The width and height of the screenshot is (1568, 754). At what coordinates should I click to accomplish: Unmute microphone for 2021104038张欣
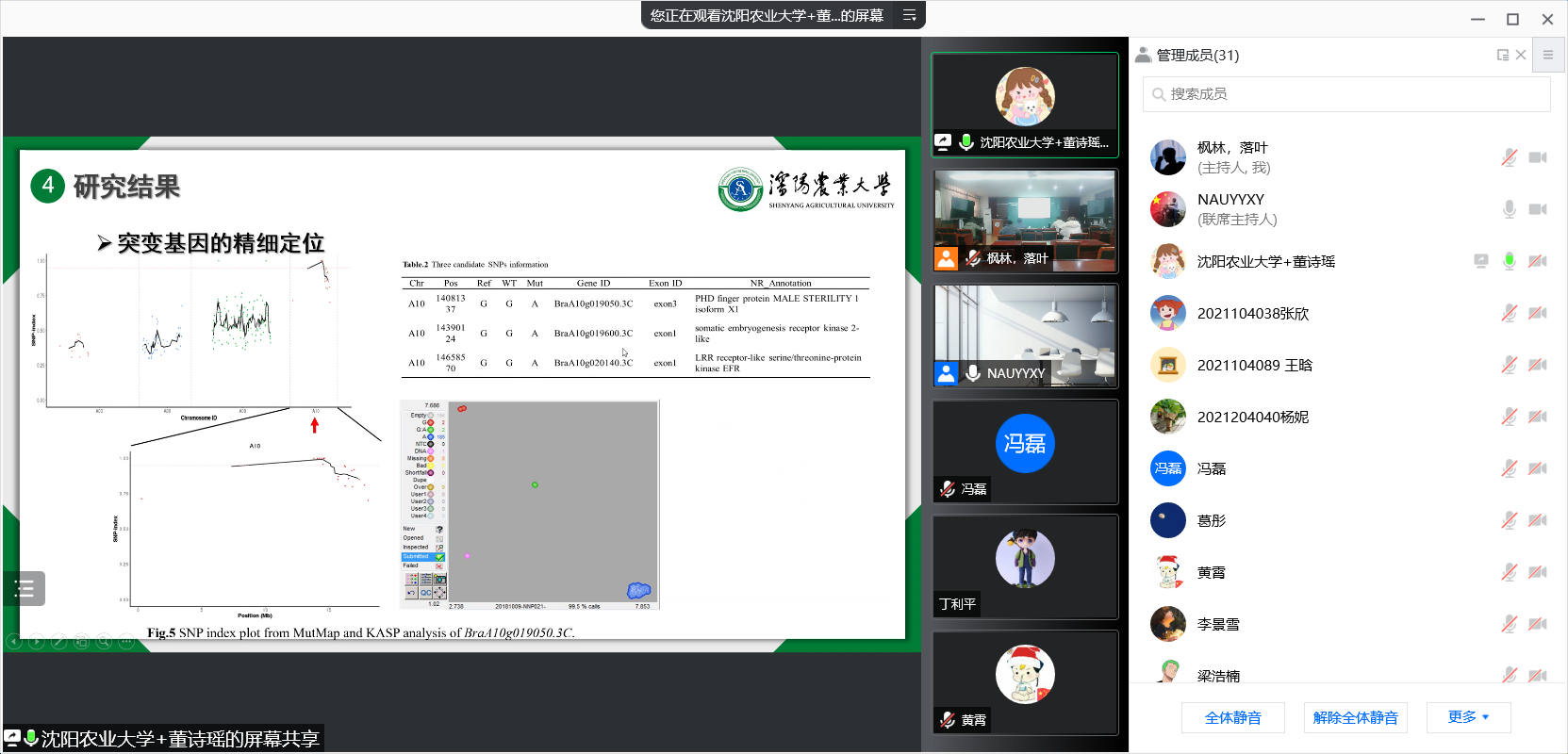[1509, 313]
